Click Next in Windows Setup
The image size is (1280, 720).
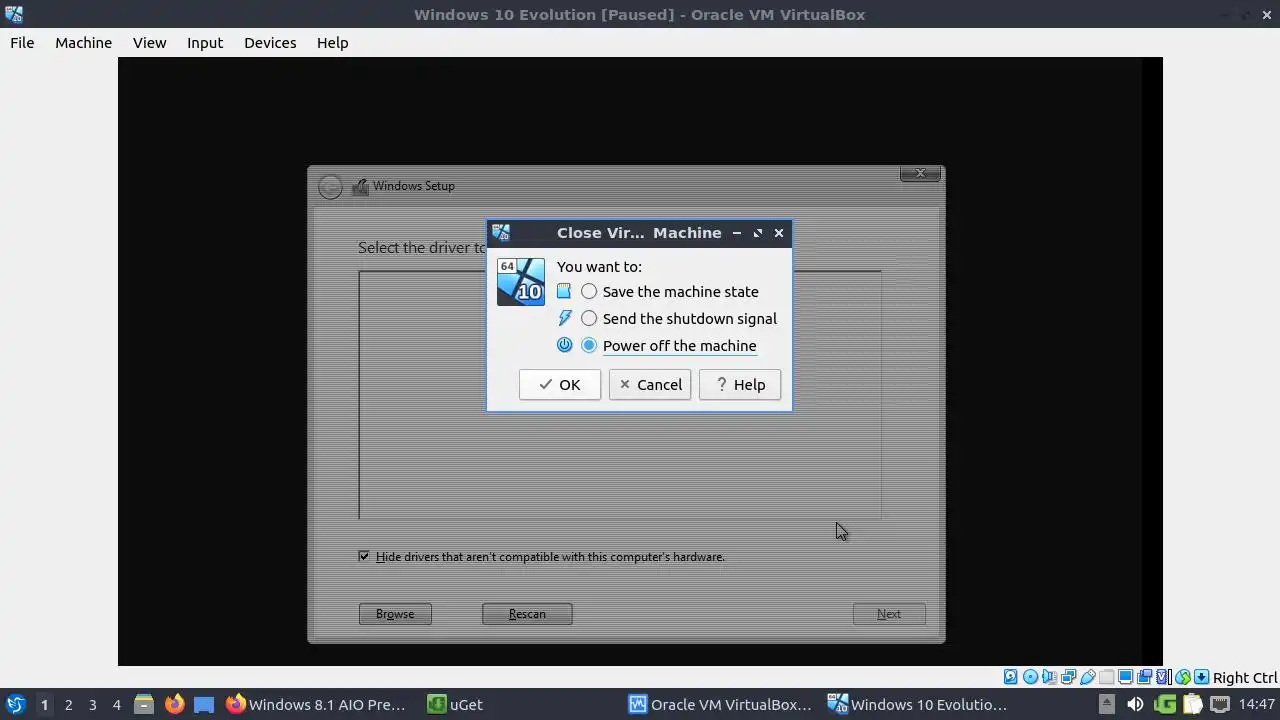889,614
